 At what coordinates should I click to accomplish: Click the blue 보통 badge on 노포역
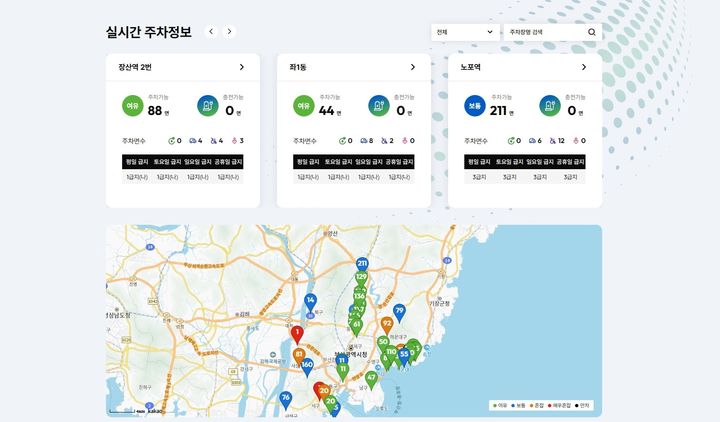pos(475,106)
